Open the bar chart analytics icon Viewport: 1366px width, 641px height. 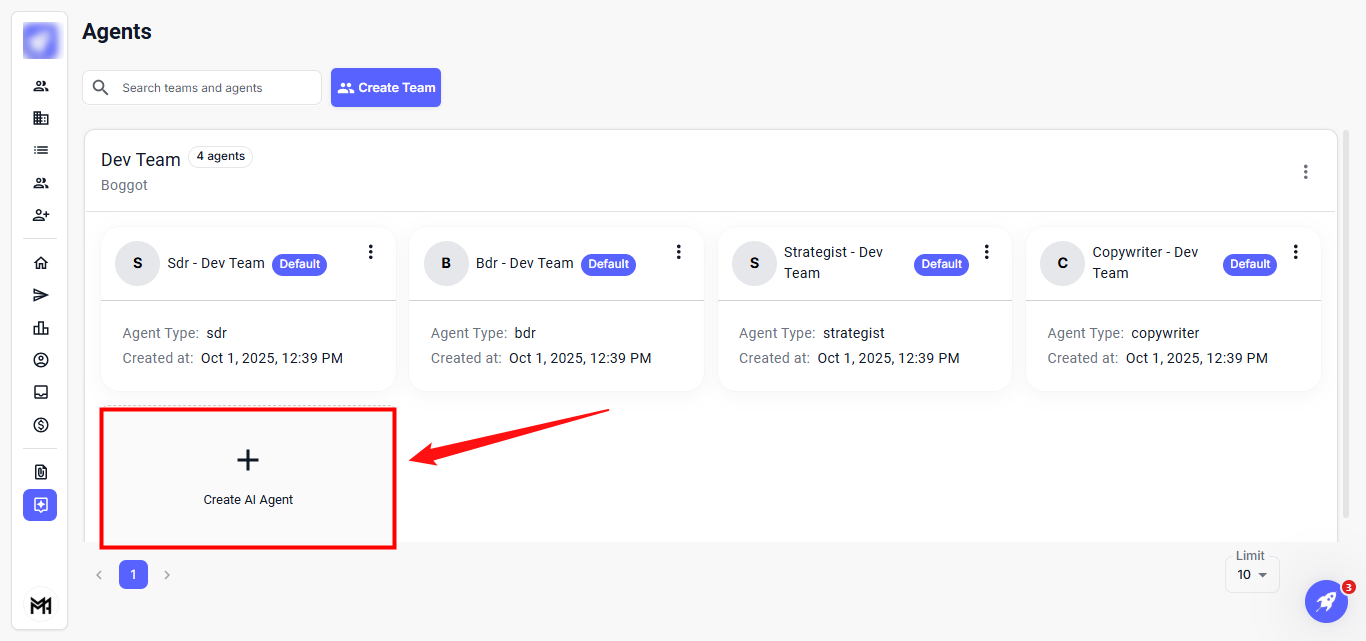pyautogui.click(x=40, y=328)
